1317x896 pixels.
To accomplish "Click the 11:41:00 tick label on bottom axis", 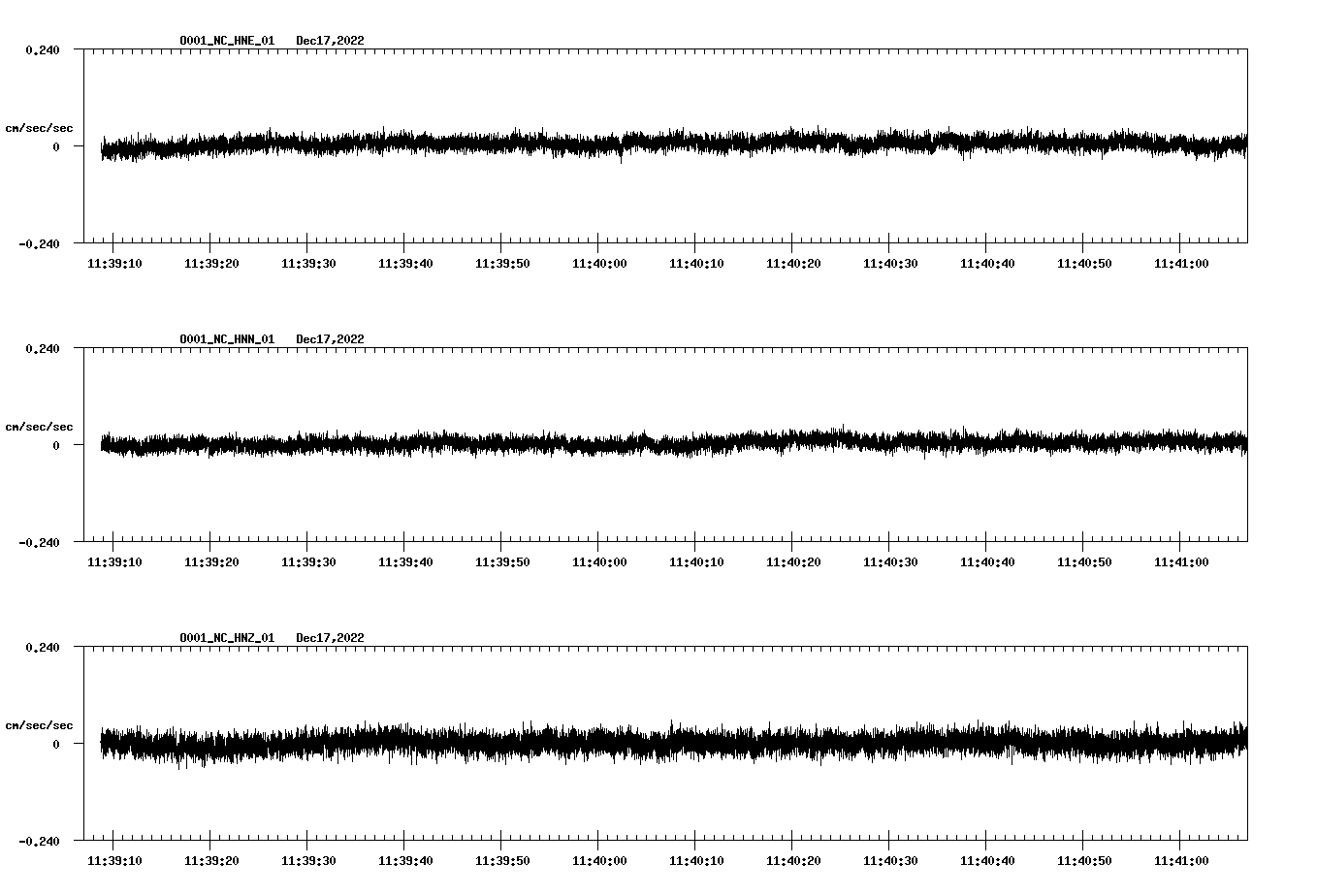I will pyautogui.click(x=1181, y=858).
